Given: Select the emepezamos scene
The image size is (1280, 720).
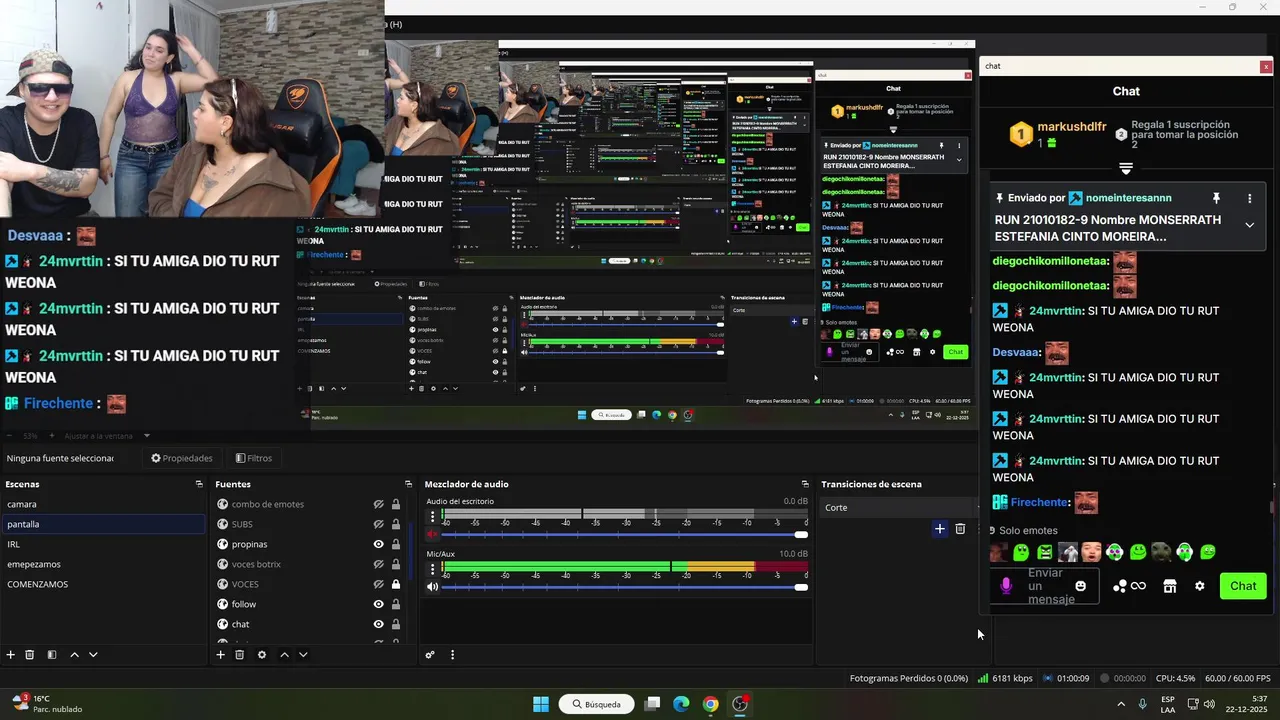Looking at the screenshot, I should click(x=104, y=564).
